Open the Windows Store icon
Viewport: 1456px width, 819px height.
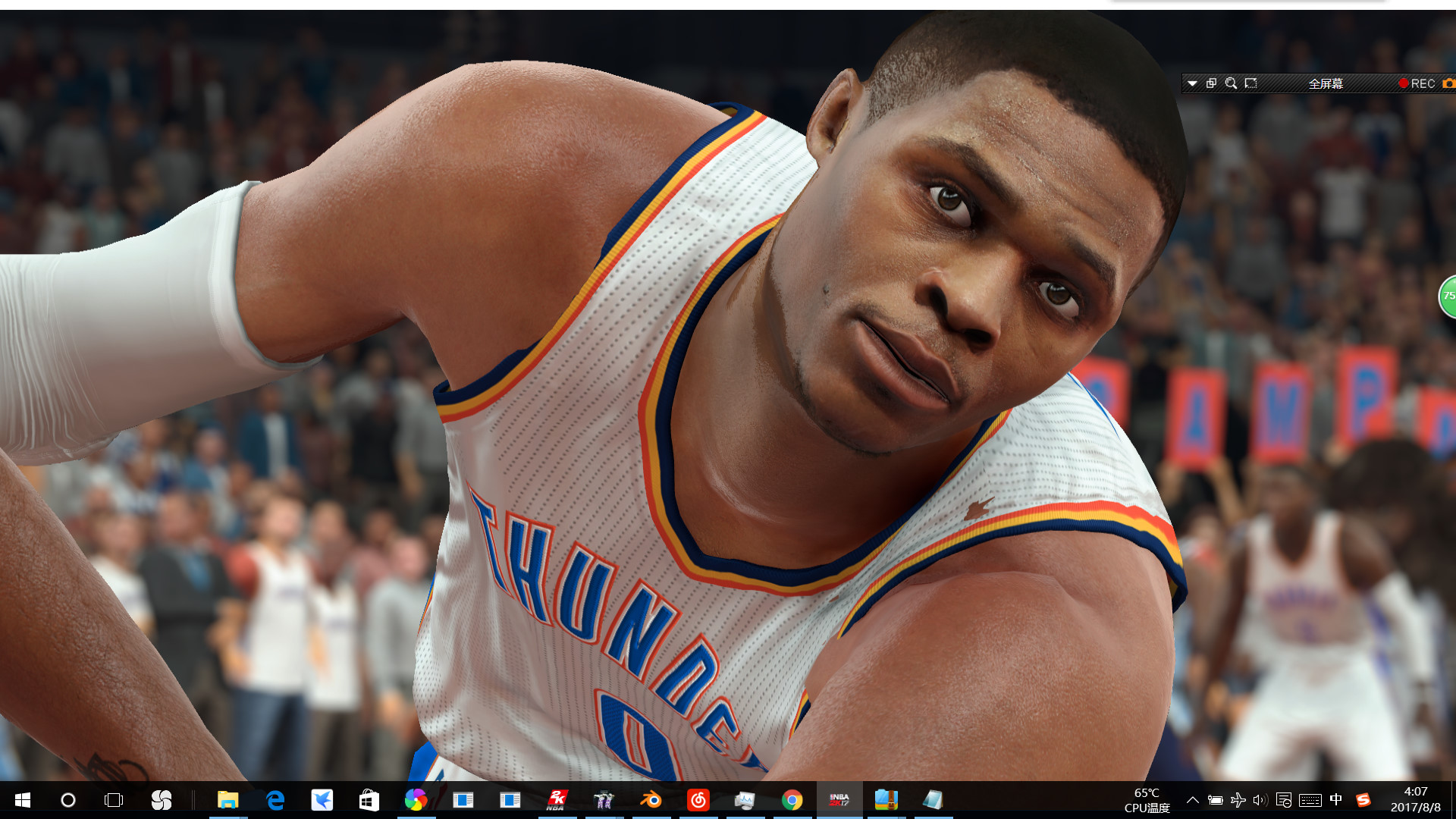(x=369, y=800)
